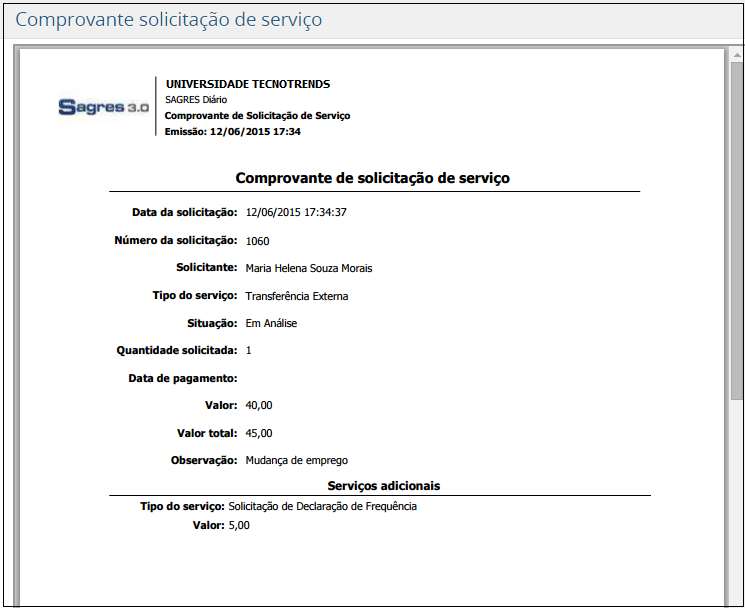This screenshot has width=745, height=608.
Task: Click the Sagres 3.0 logo
Action: [103, 107]
